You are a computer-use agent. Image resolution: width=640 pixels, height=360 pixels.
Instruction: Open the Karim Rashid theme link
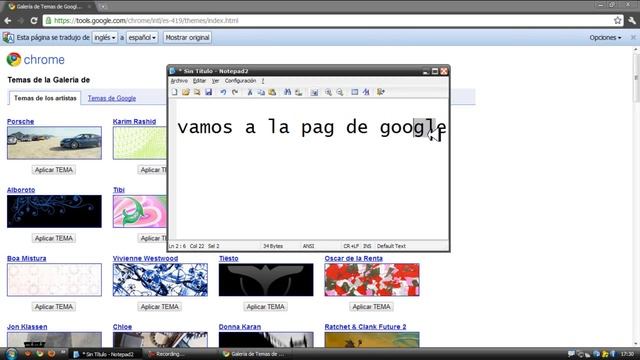[134, 122]
